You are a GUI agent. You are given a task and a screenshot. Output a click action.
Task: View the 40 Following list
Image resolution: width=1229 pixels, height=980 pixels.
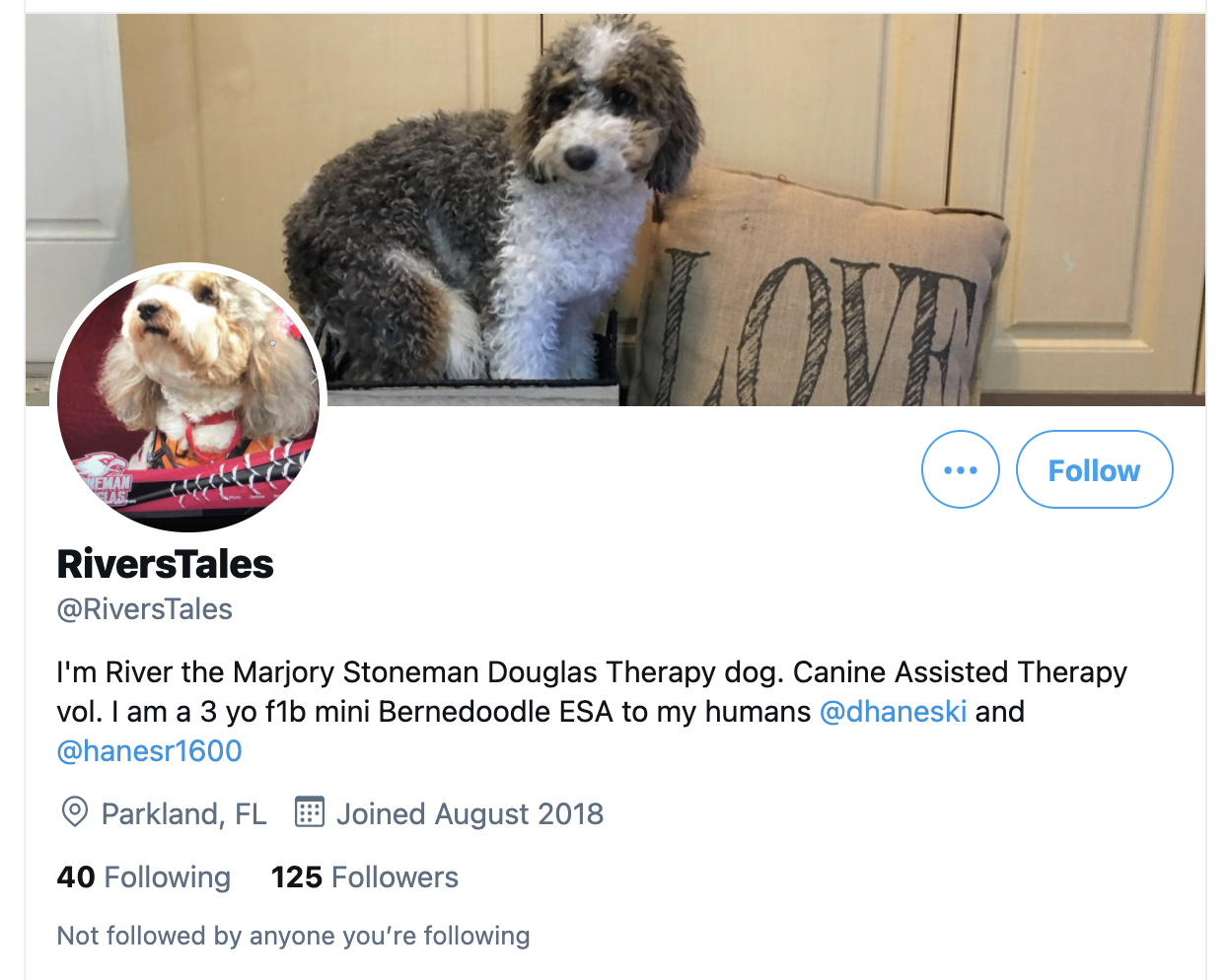144,876
